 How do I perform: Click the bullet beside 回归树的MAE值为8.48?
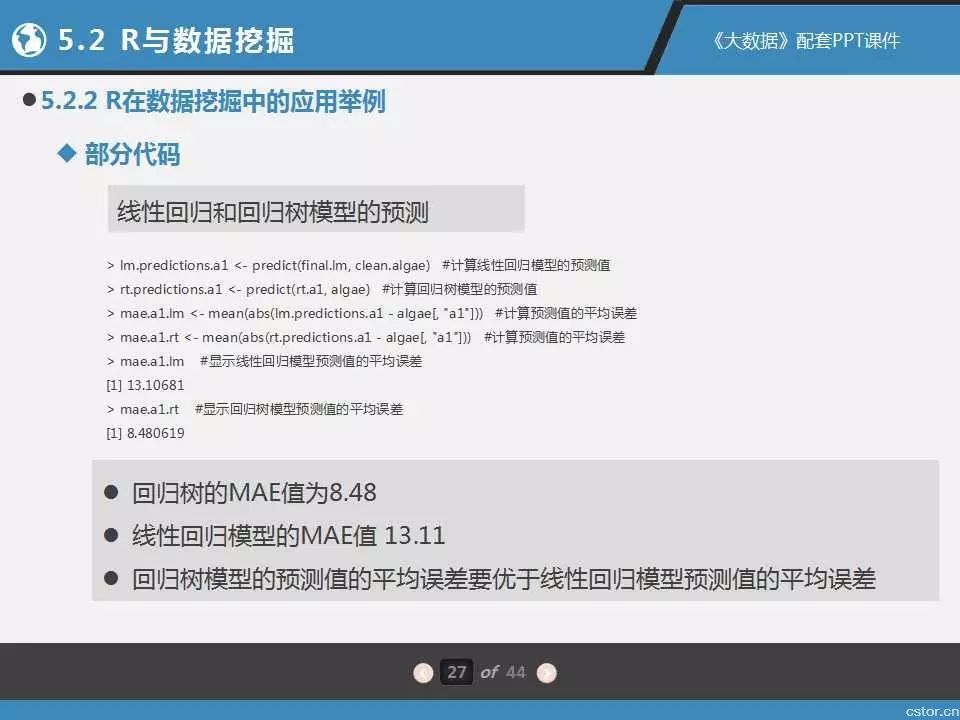point(112,493)
